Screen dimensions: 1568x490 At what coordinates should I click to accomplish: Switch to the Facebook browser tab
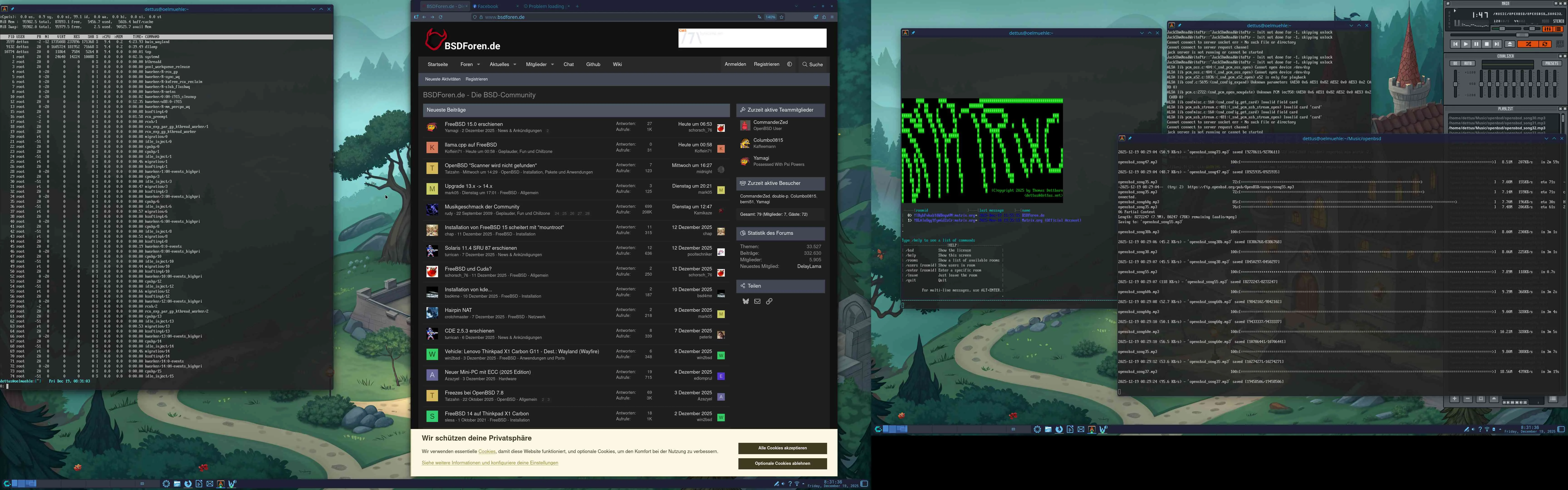(x=488, y=6)
